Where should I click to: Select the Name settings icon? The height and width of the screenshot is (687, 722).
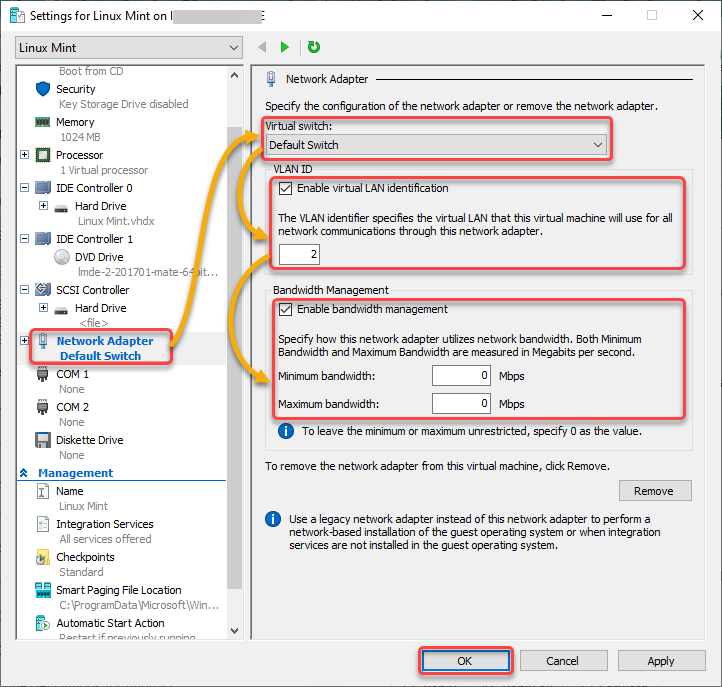[x=42, y=491]
